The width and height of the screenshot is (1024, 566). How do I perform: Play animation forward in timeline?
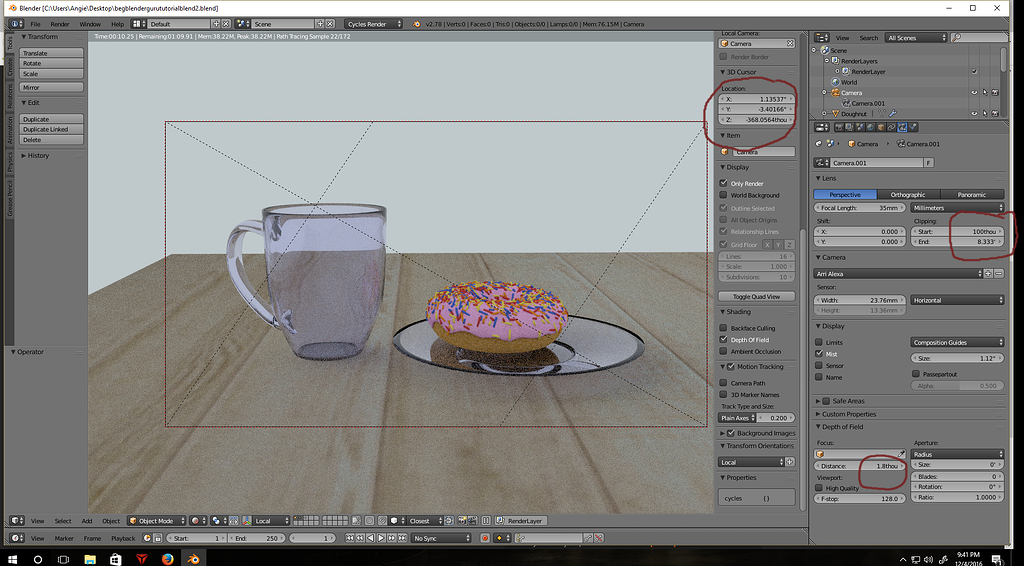(381, 538)
